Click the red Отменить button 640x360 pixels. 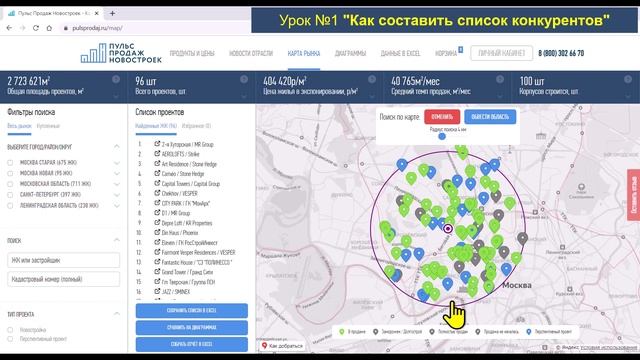pyautogui.click(x=442, y=117)
